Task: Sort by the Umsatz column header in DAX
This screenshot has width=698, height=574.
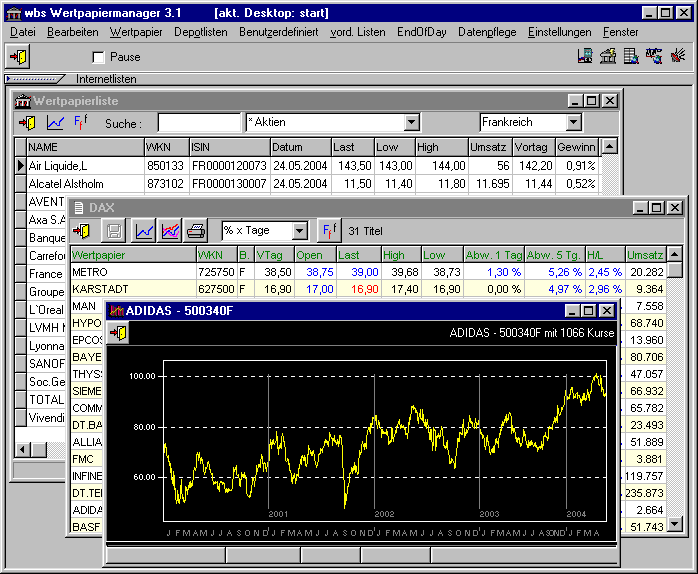Action: (645, 255)
